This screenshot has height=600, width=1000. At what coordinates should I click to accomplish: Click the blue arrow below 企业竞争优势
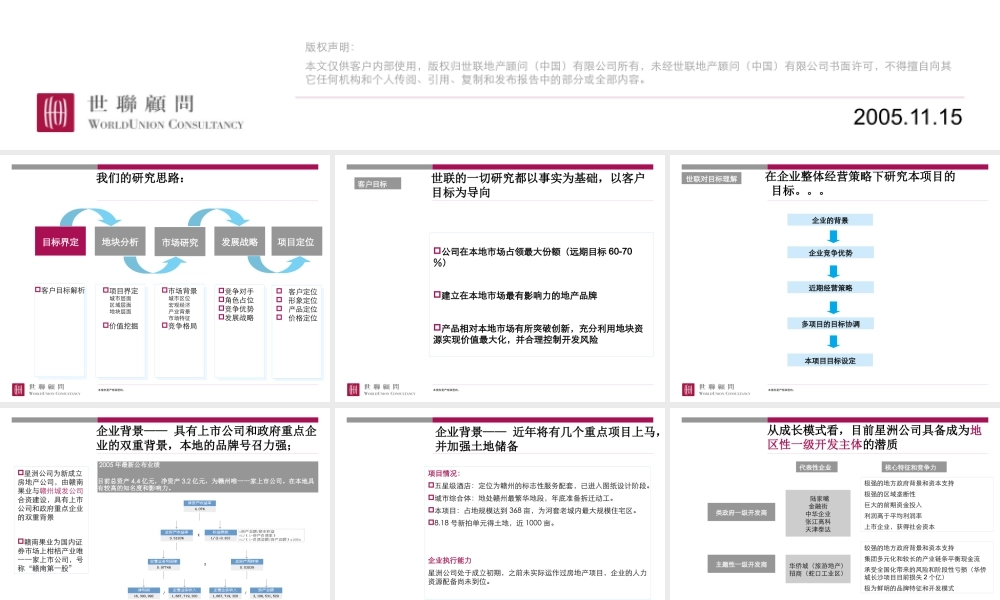831,271
